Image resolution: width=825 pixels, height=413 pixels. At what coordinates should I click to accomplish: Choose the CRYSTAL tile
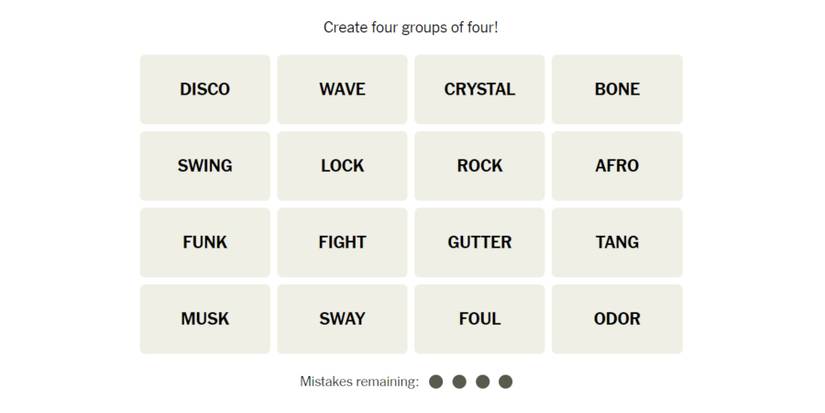(x=479, y=89)
